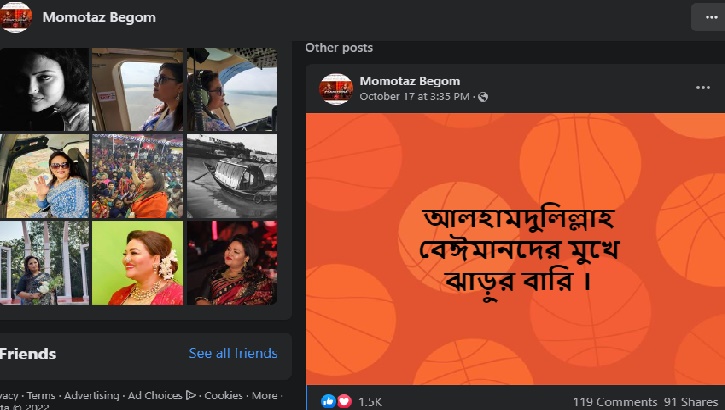Open the Terms footer link
This screenshot has width=725, height=410.
pos(41,395)
